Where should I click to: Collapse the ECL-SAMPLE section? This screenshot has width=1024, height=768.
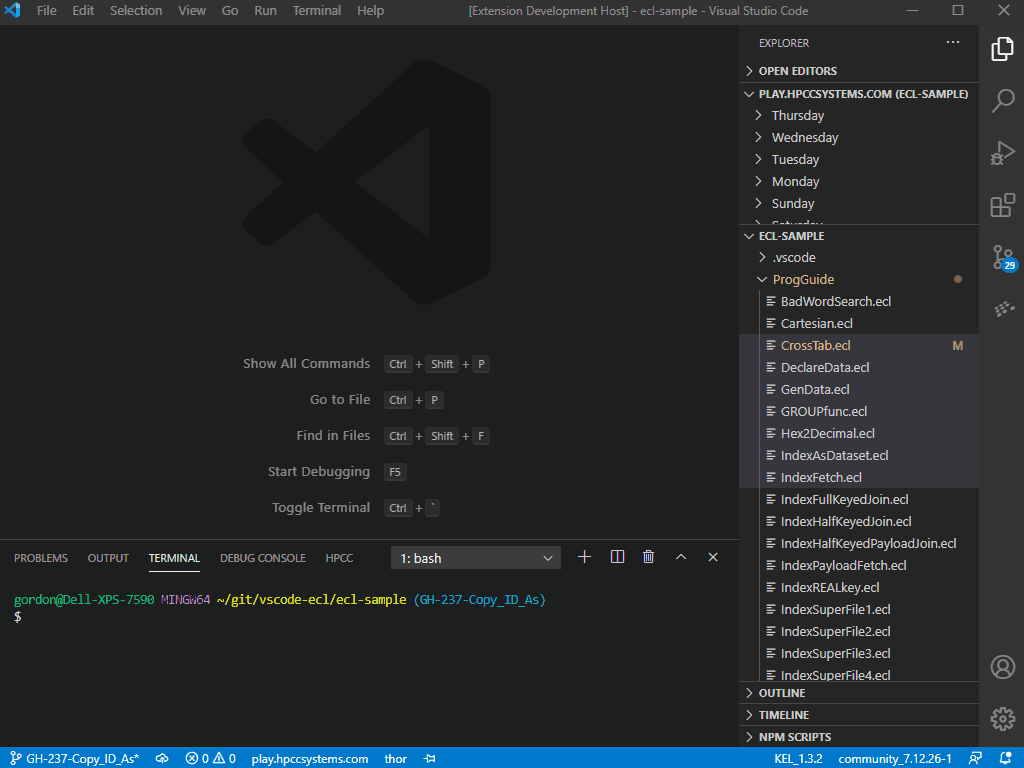coord(859,236)
